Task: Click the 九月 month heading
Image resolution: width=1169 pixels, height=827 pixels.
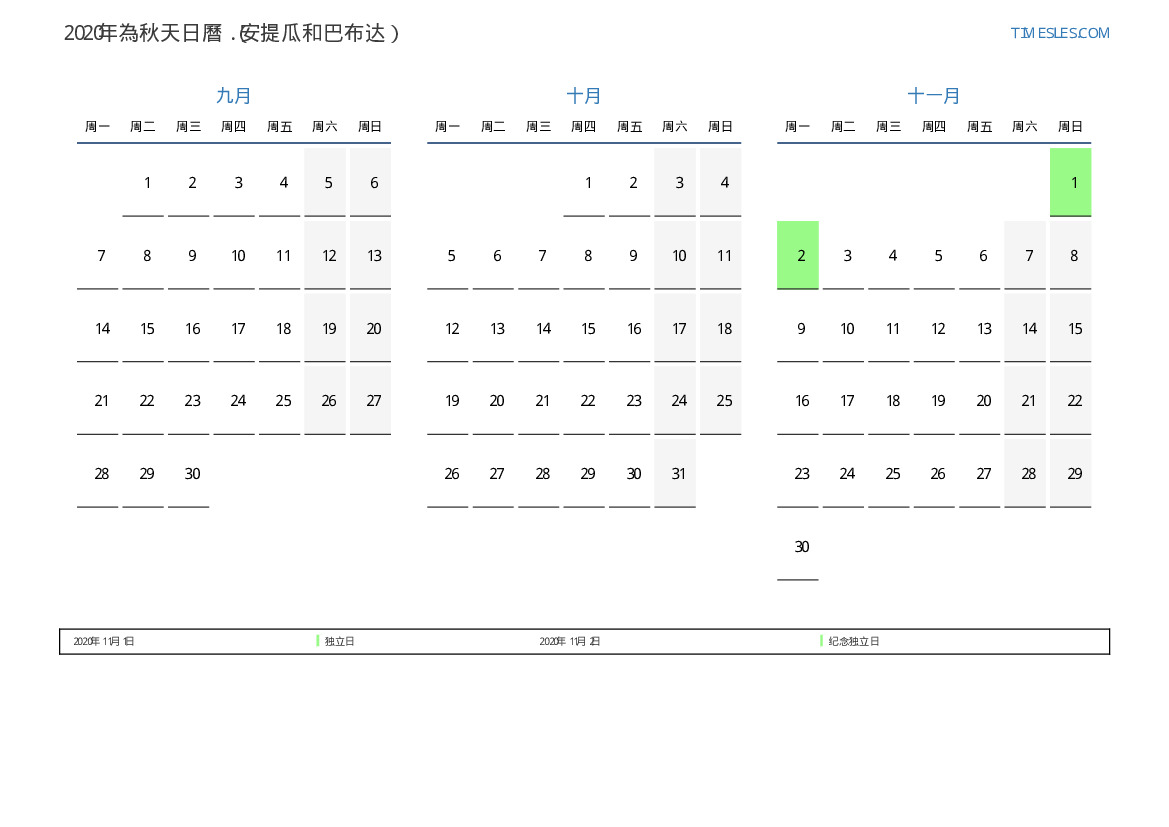Action: click(x=234, y=96)
